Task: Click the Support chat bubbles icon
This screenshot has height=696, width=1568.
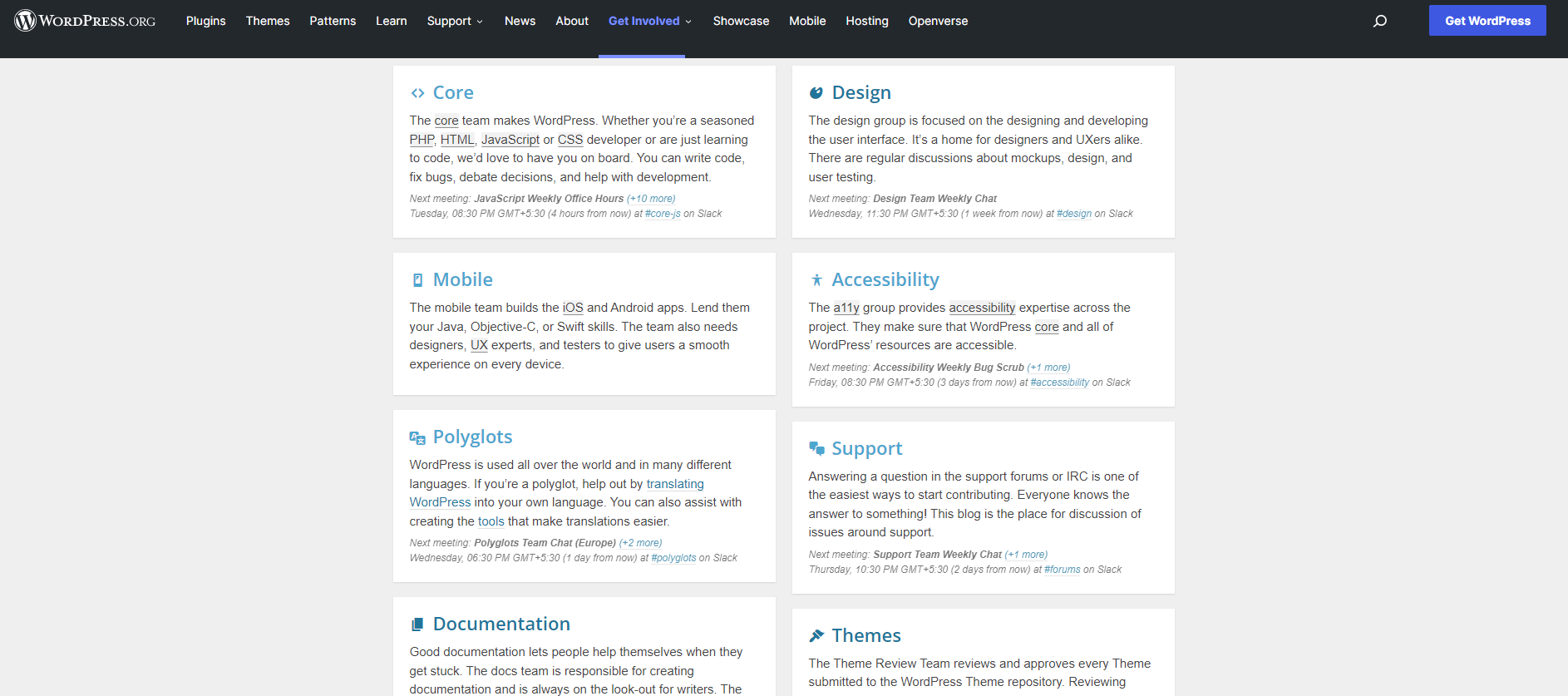Action: point(816,449)
